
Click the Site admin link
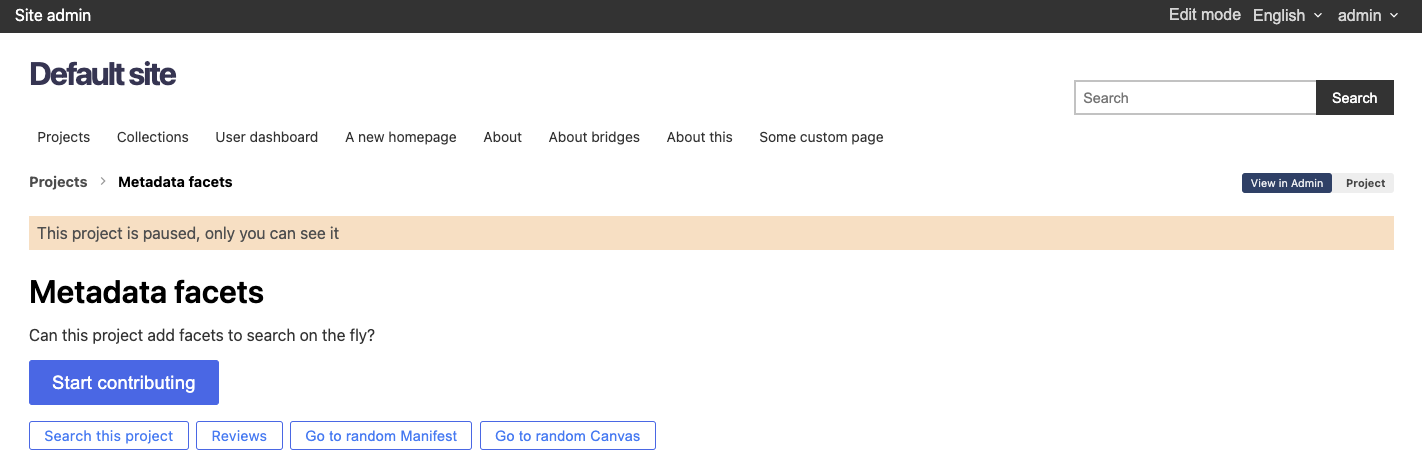(53, 16)
